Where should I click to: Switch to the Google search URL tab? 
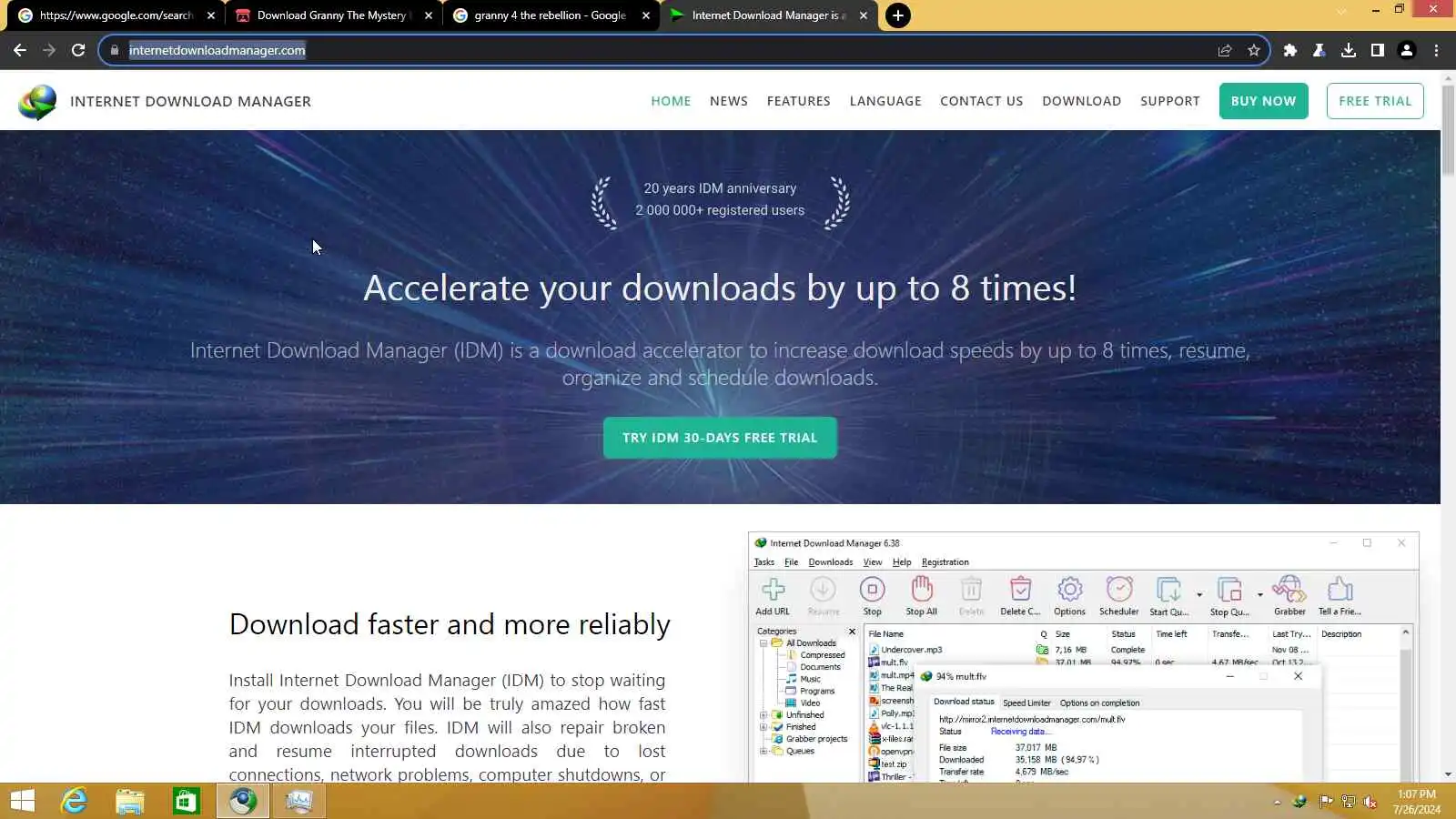pyautogui.click(x=116, y=15)
